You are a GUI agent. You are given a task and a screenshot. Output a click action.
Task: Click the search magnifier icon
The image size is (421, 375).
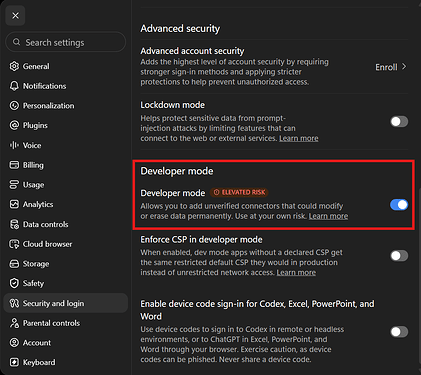(16, 42)
